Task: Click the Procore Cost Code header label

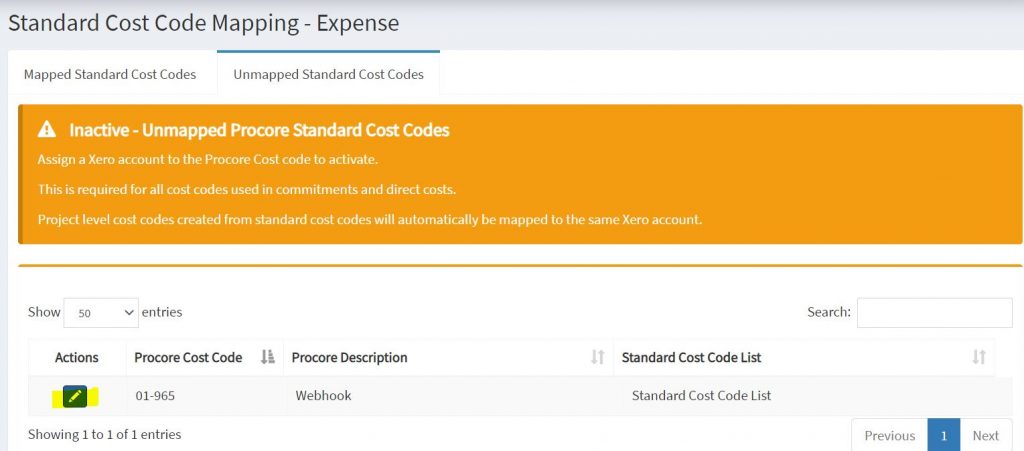Action: click(188, 357)
